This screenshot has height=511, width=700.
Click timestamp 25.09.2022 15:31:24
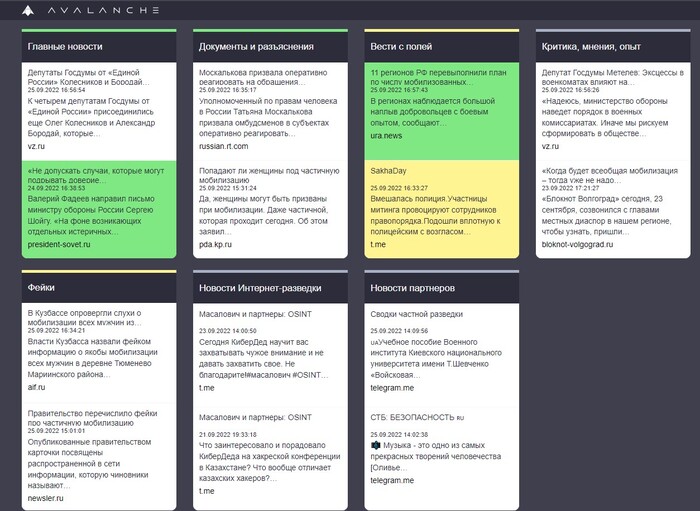point(228,188)
